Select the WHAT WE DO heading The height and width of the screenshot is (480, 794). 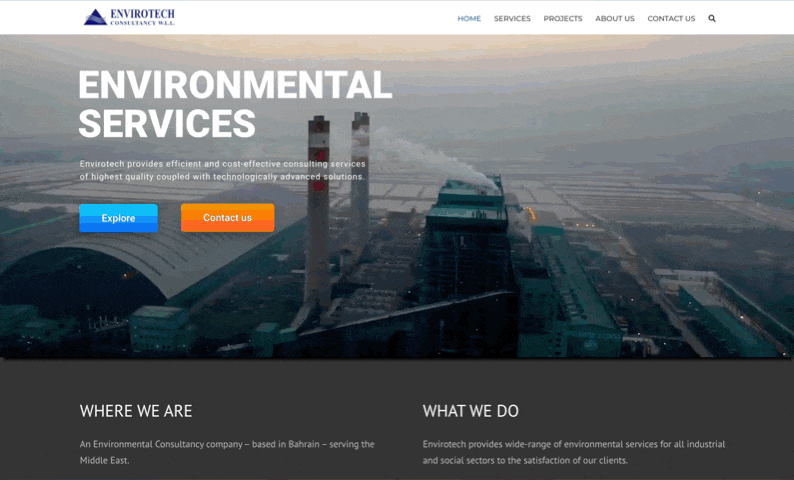click(x=470, y=411)
